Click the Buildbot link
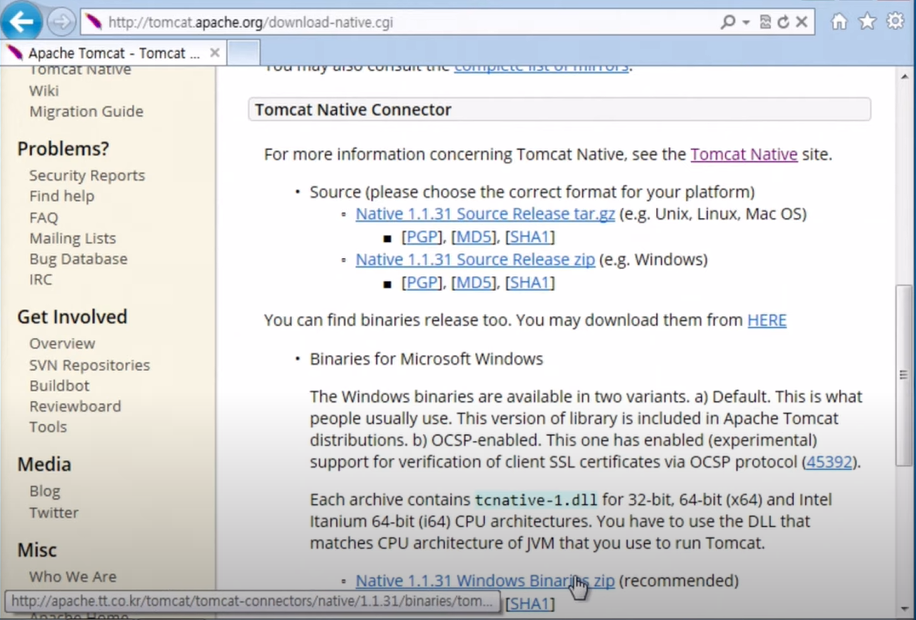 59,386
